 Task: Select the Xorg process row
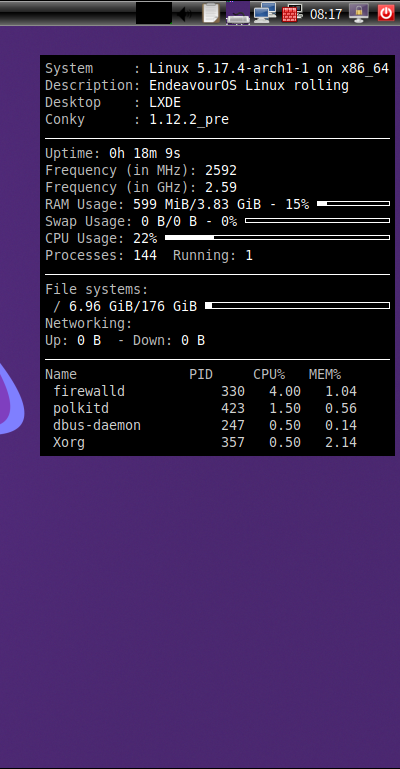point(205,442)
